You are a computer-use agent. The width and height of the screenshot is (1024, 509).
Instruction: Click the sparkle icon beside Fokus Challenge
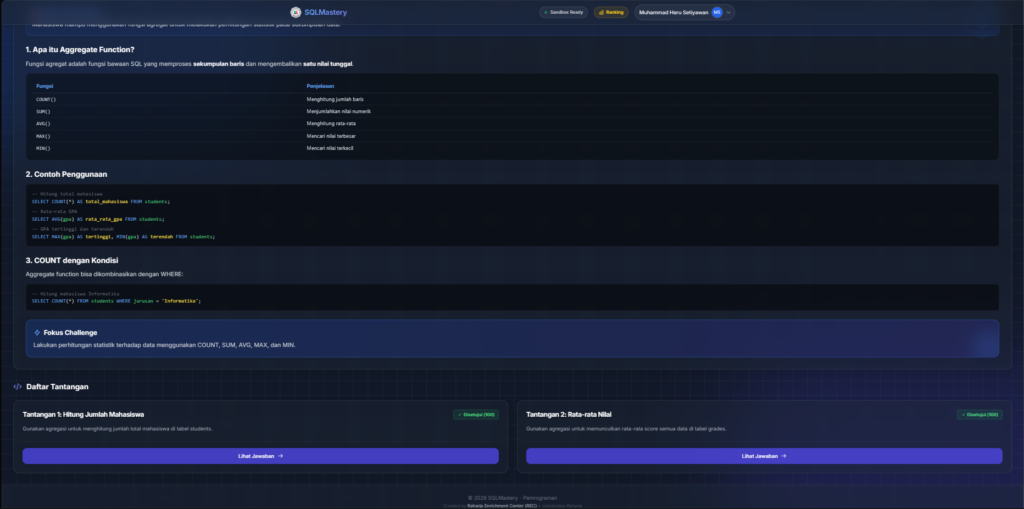(x=37, y=332)
